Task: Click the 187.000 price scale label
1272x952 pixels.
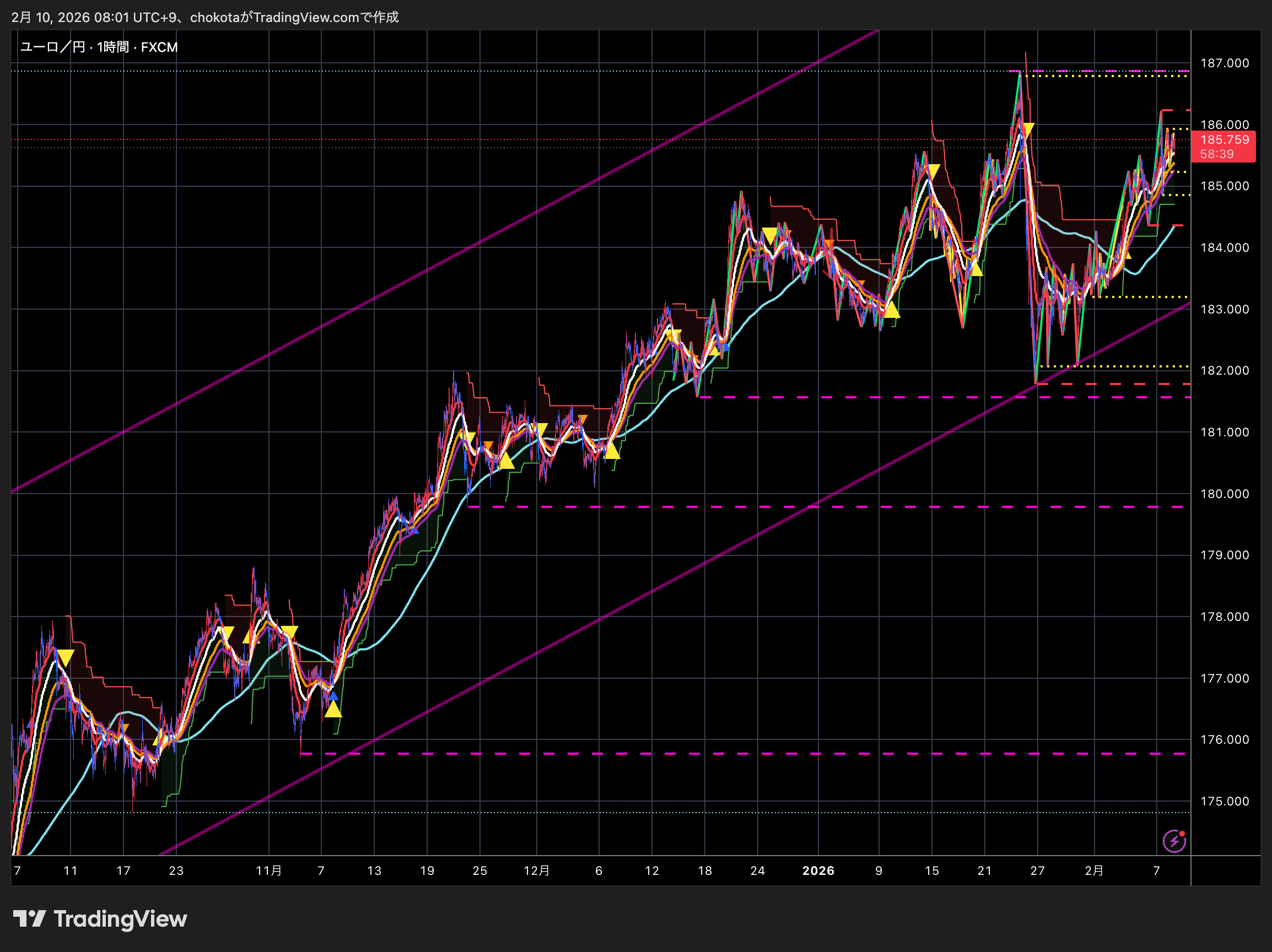Action: pyautogui.click(x=1224, y=63)
